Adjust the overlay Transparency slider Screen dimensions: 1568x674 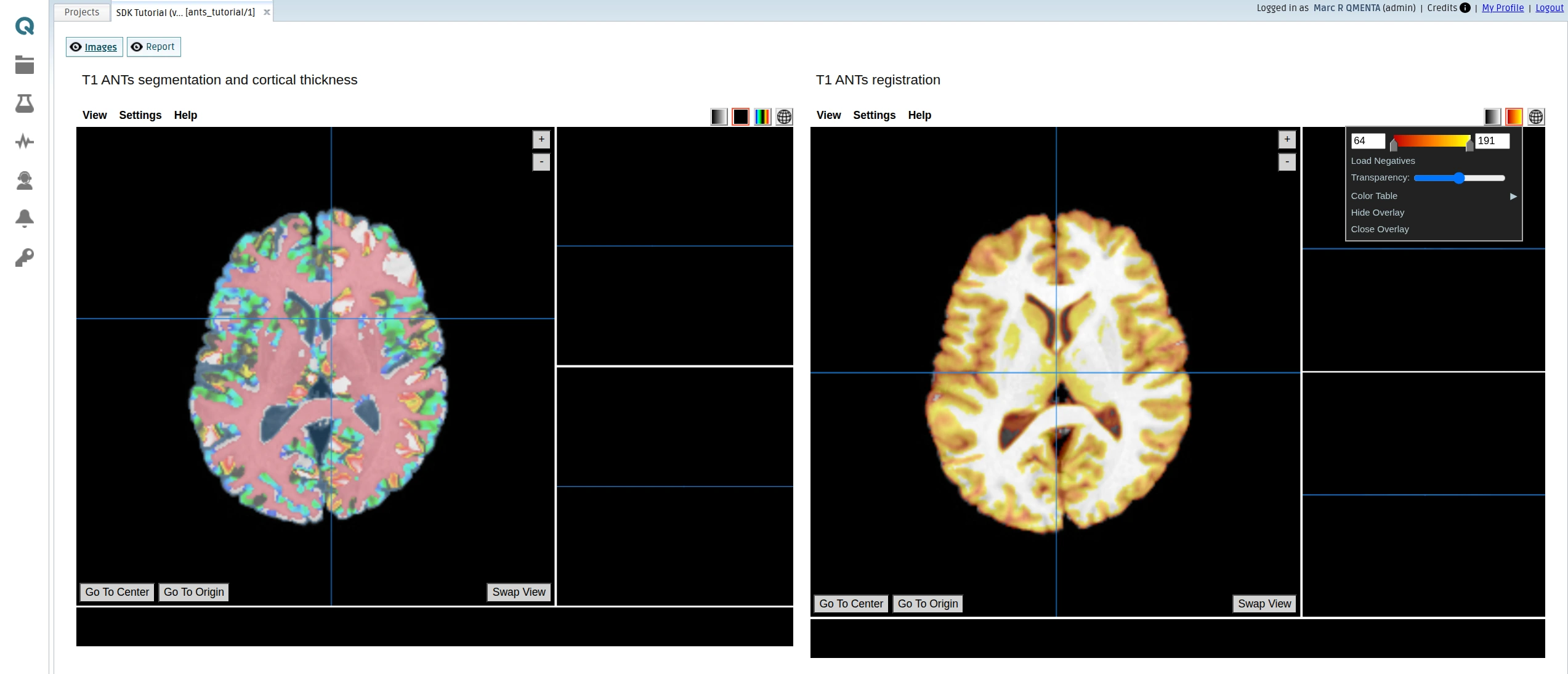click(1458, 178)
